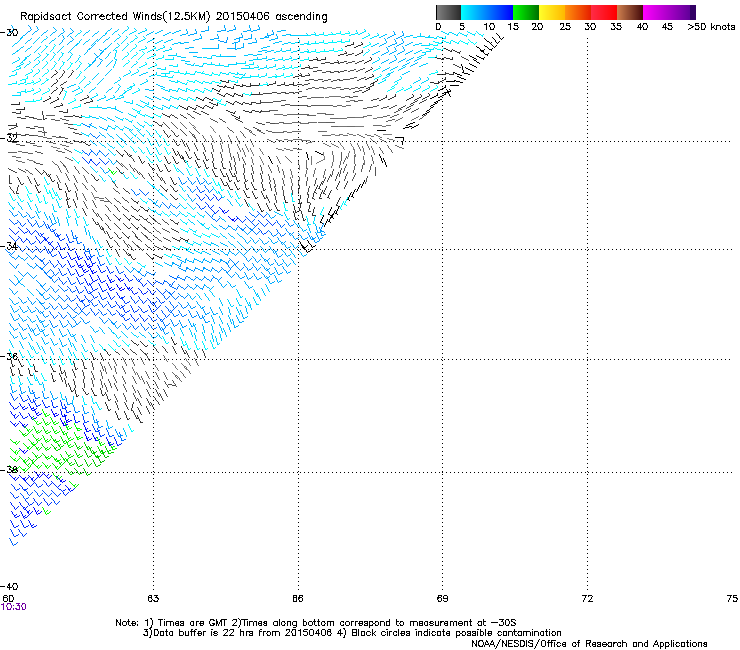Click the green 15-20 knots color swatch

(x=526, y=12)
